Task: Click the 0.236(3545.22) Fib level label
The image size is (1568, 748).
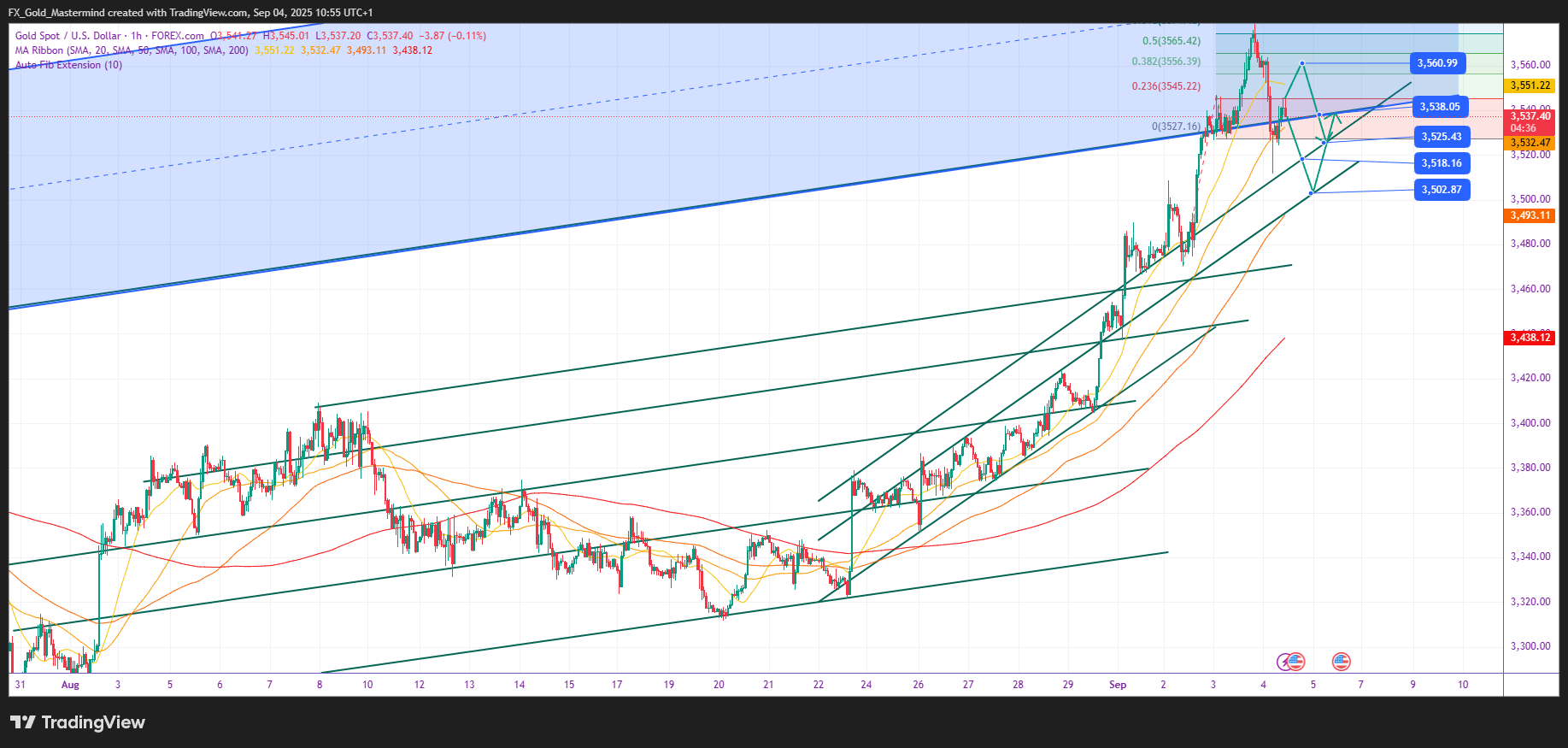Action: point(1166,86)
